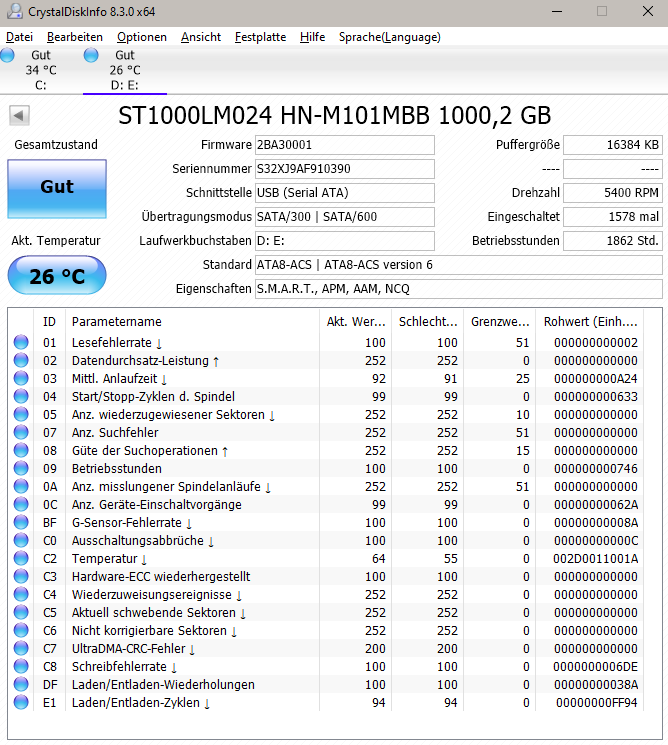This screenshot has height=745, width=668.
Task: Click status icon for Wiederzuweisungsereignisse row
Action: pos(21,594)
